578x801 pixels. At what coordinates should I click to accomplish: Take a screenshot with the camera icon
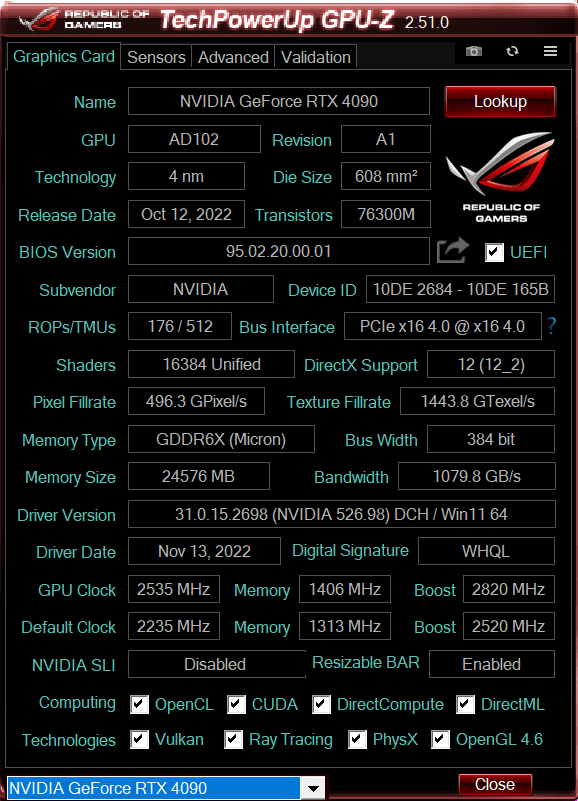pos(474,52)
